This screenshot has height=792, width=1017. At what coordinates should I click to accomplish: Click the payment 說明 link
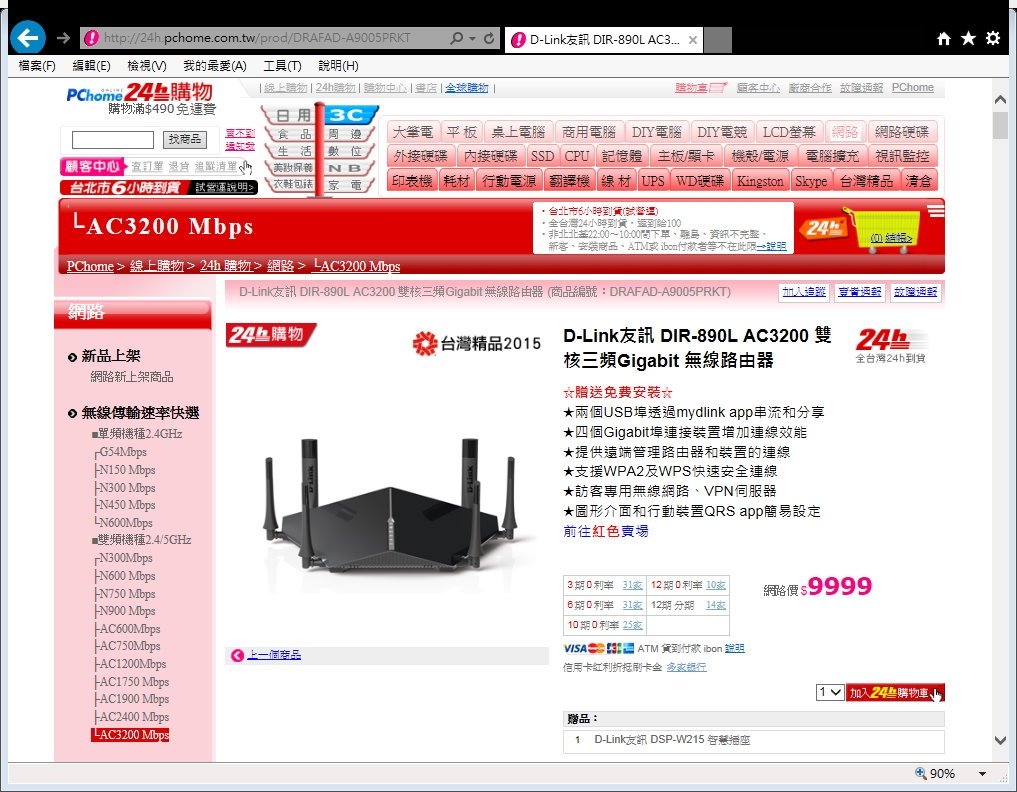(x=734, y=648)
